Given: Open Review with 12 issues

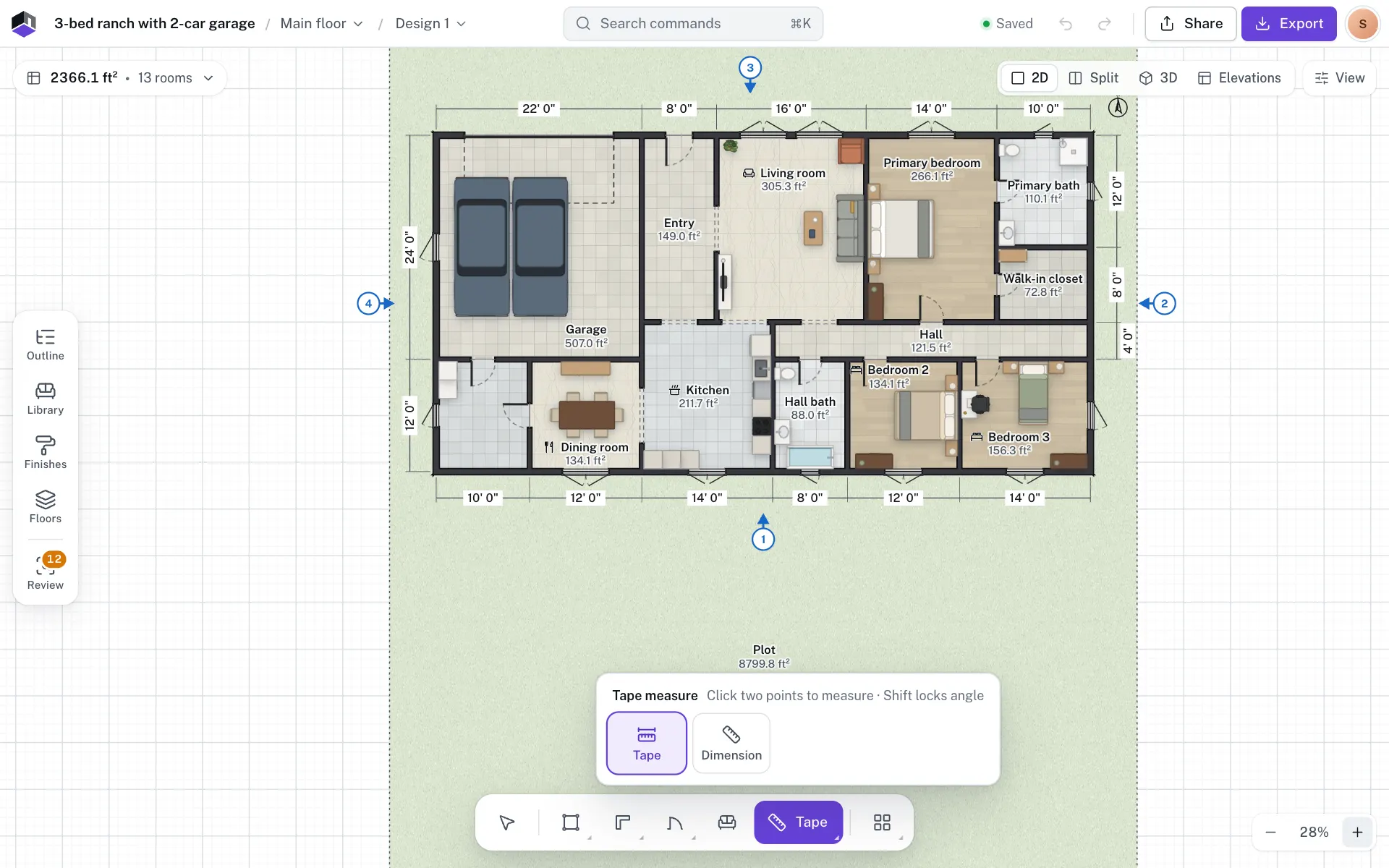Looking at the screenshot, I should click(x=46, y=572).
